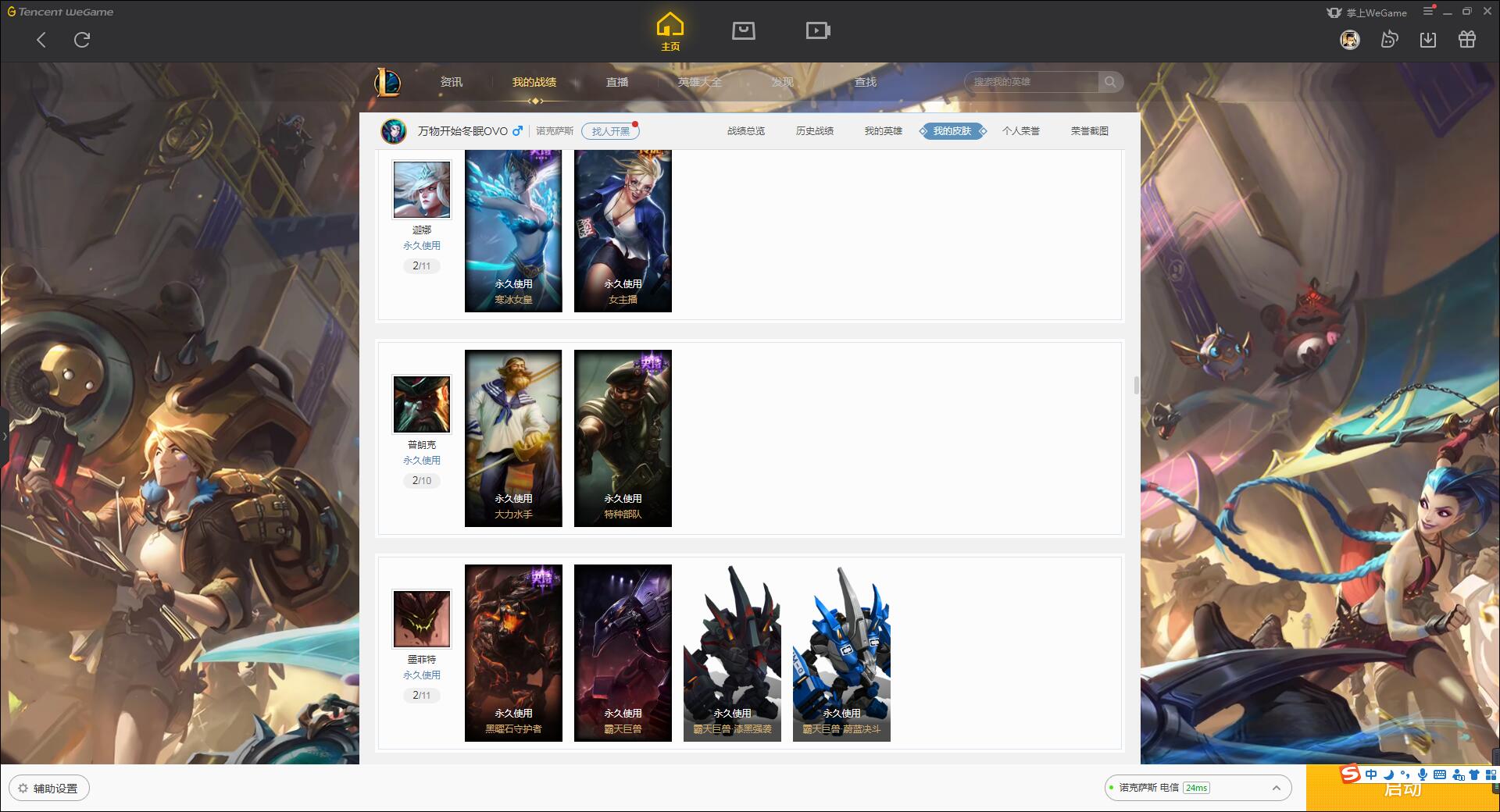Screen dimensions: 1500x812
Task: Open the 掌上WeGame mobile app link
Action: pyautogui.click(x=1366, y=12)
